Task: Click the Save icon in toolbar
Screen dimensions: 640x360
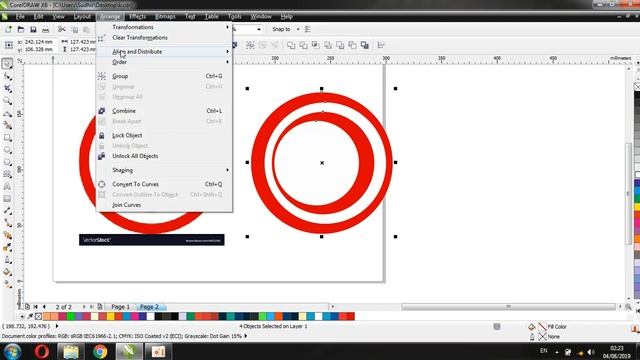Action: pos(33,29)
